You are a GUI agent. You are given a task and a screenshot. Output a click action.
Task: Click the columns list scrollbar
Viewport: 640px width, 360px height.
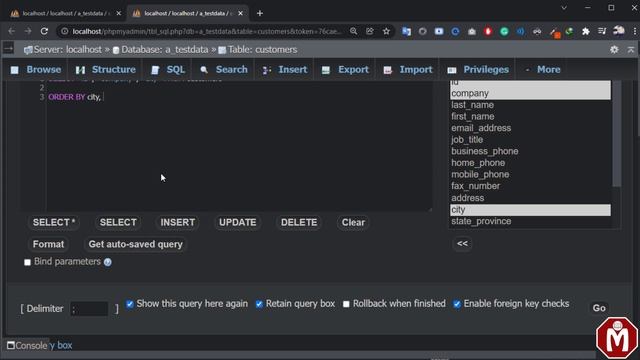pyautogui.click(x=617, y=134)
